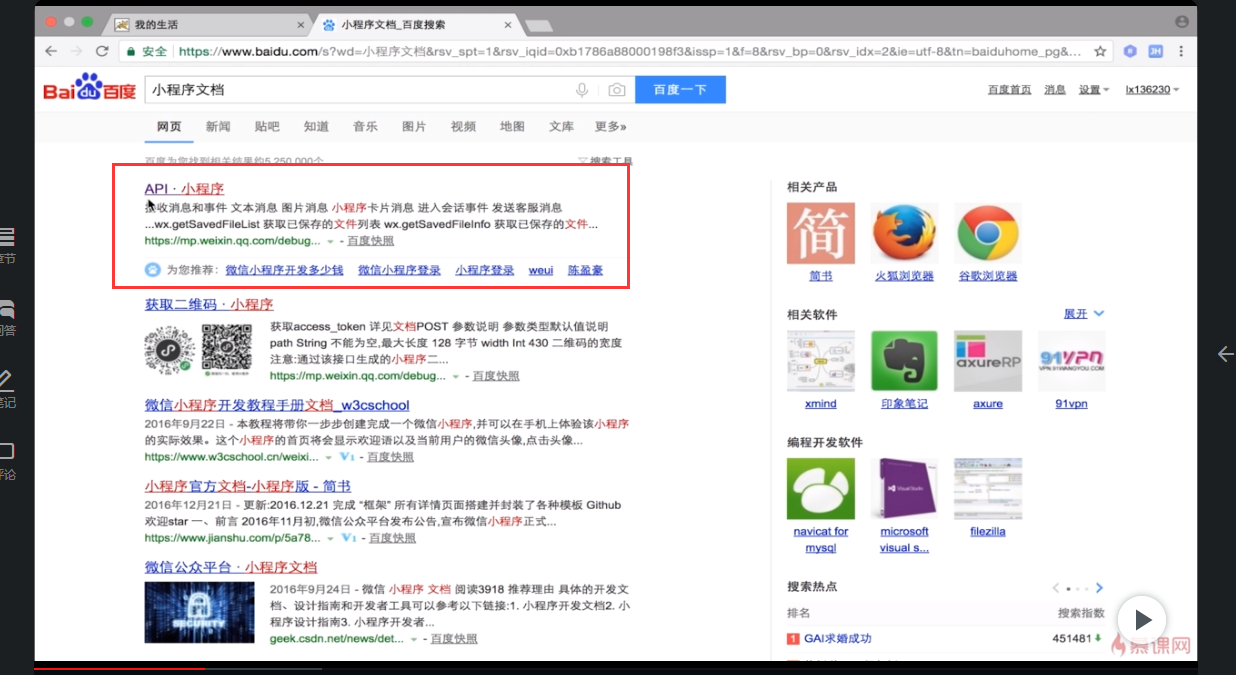The width and height of the screenshot is (1236, 675).
Task: Open the security image thumbnail of the CSDN result
Action: (x=199, y=613)
